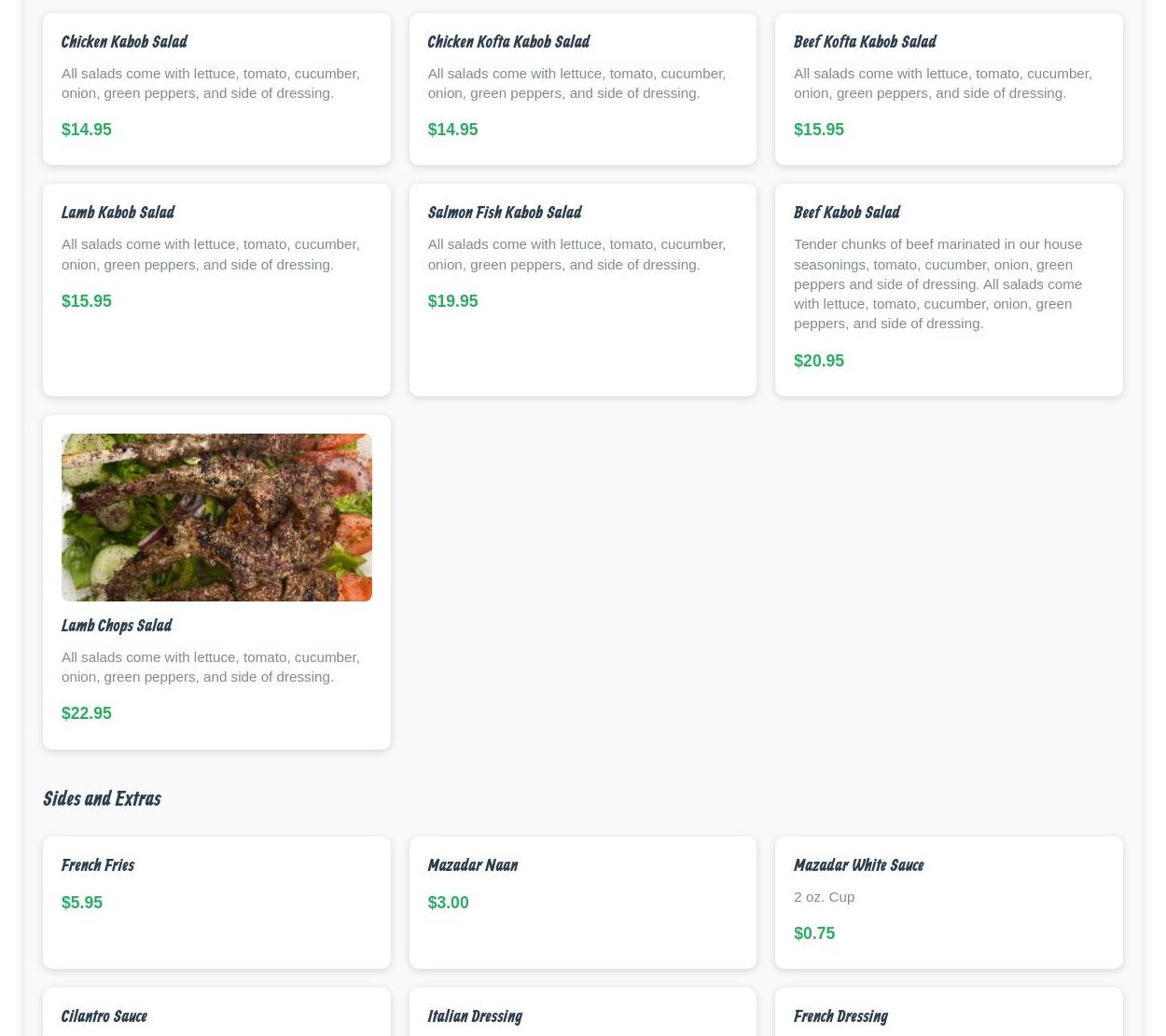Click the $3.00 Mazadar Naan price
This screenshot has width=1166, height=1036.
click(x=448, y=903)
